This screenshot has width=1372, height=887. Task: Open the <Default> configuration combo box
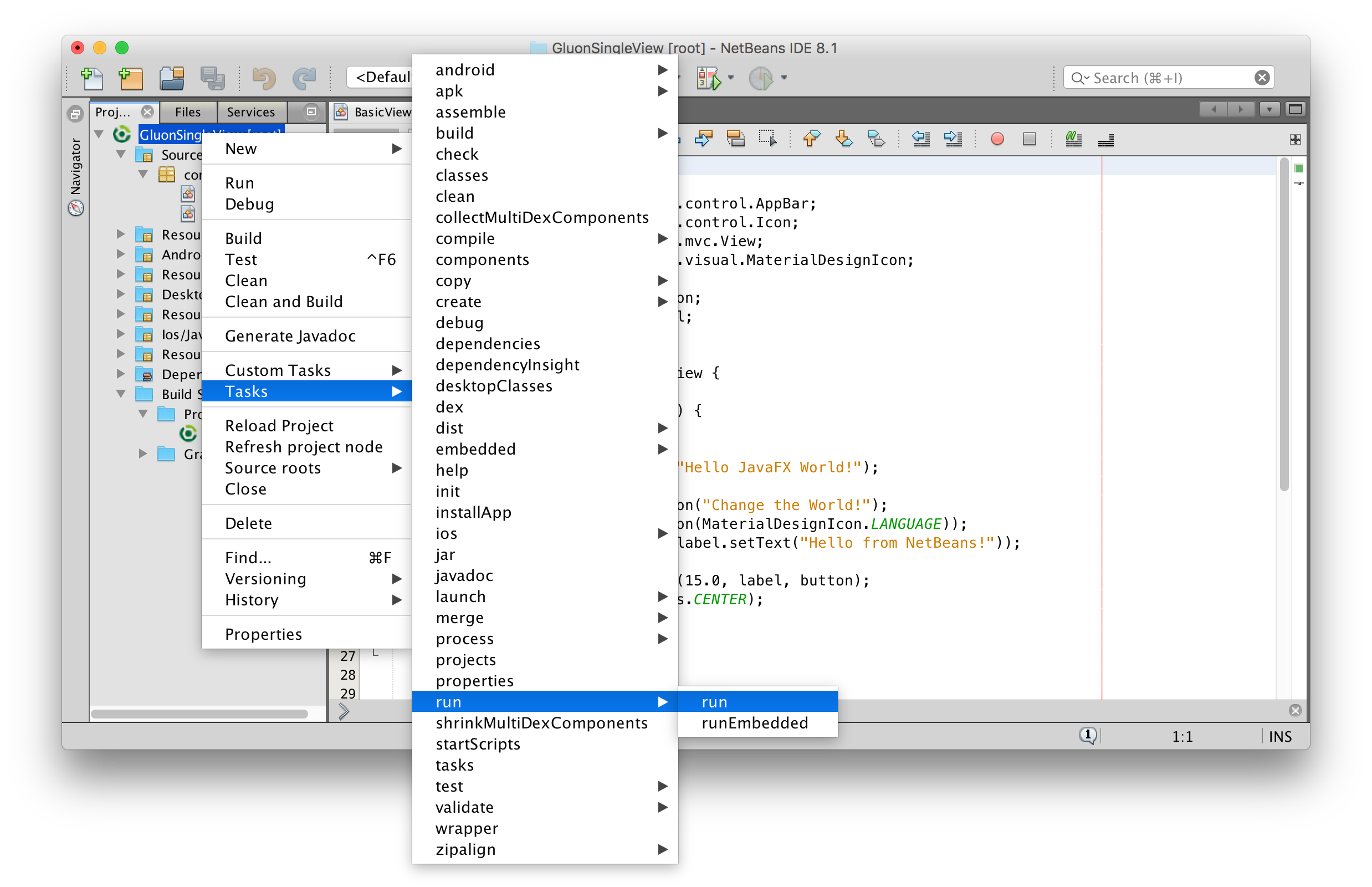point(380,77)
